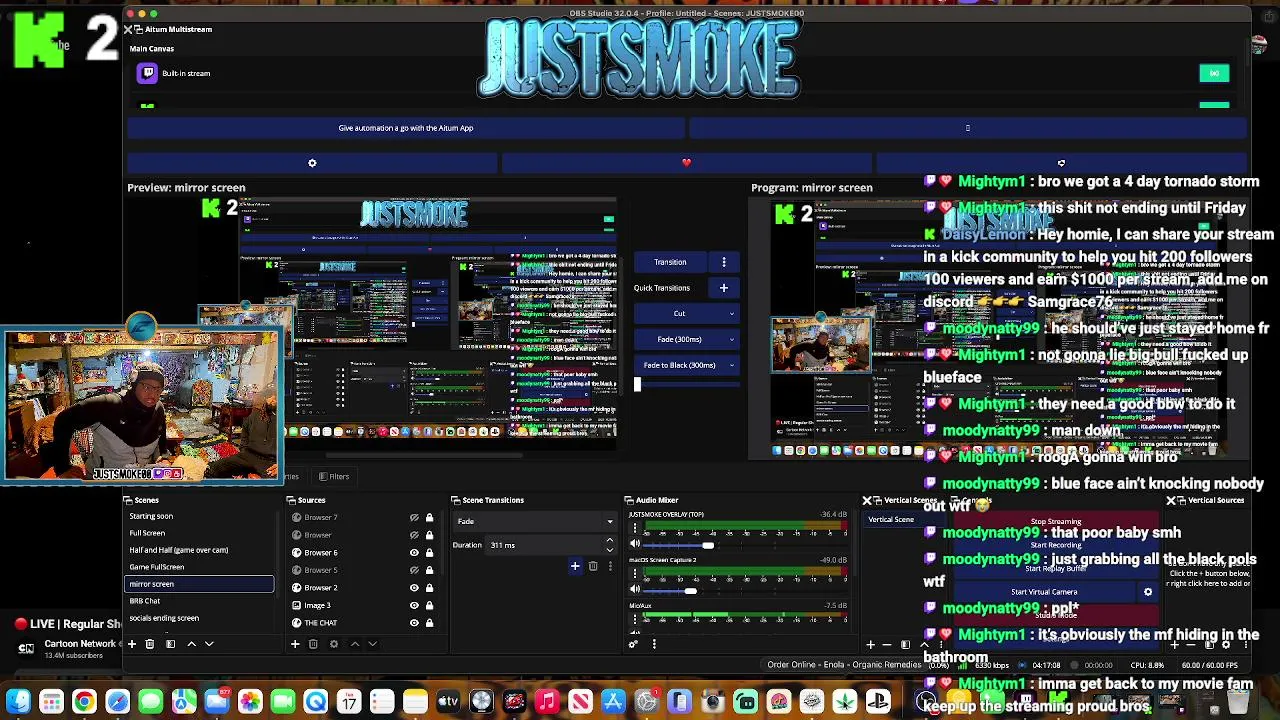Viewport: 1280px width, 720px height.
Task: Remove selected scene with trash icon
Action: [150, 644]
